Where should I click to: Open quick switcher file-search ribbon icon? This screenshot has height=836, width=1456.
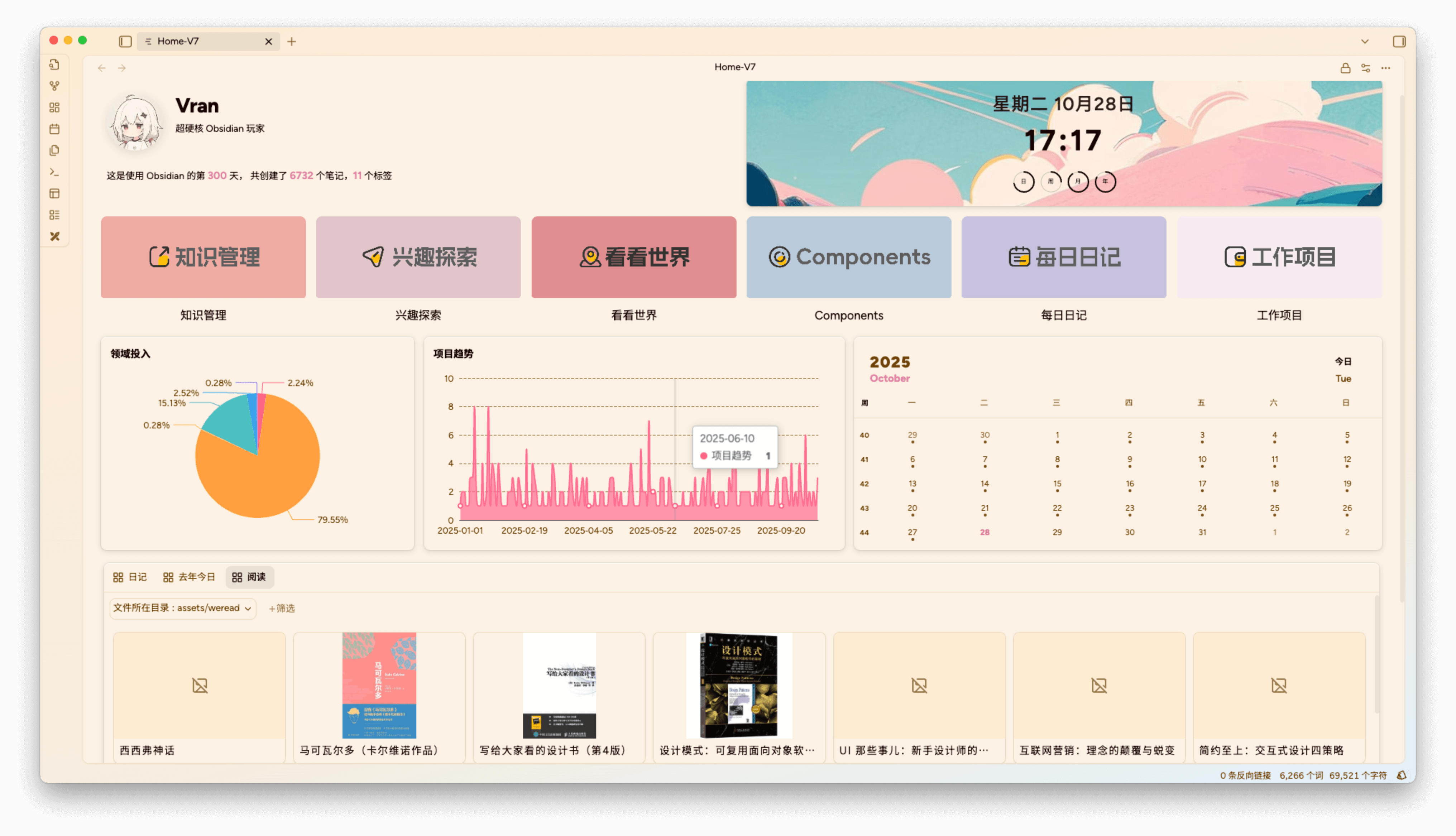[54, 65]
